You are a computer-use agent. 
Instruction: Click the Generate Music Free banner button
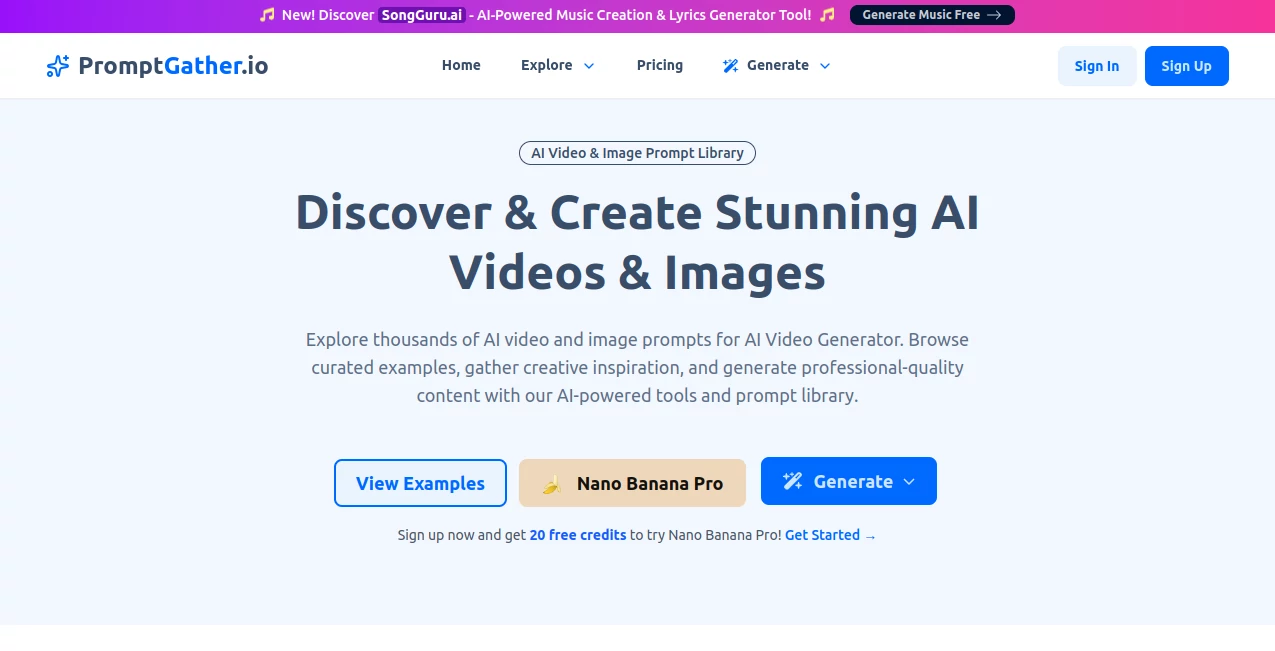932,15
